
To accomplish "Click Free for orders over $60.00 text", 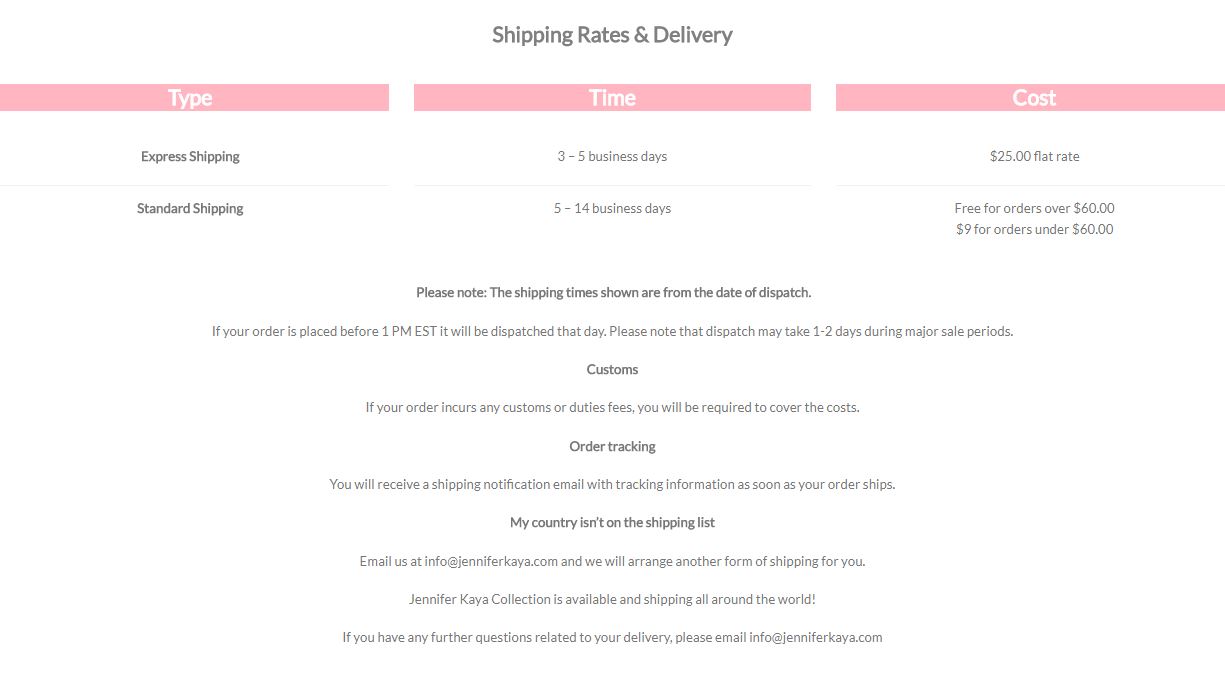I will point(1034,208).
